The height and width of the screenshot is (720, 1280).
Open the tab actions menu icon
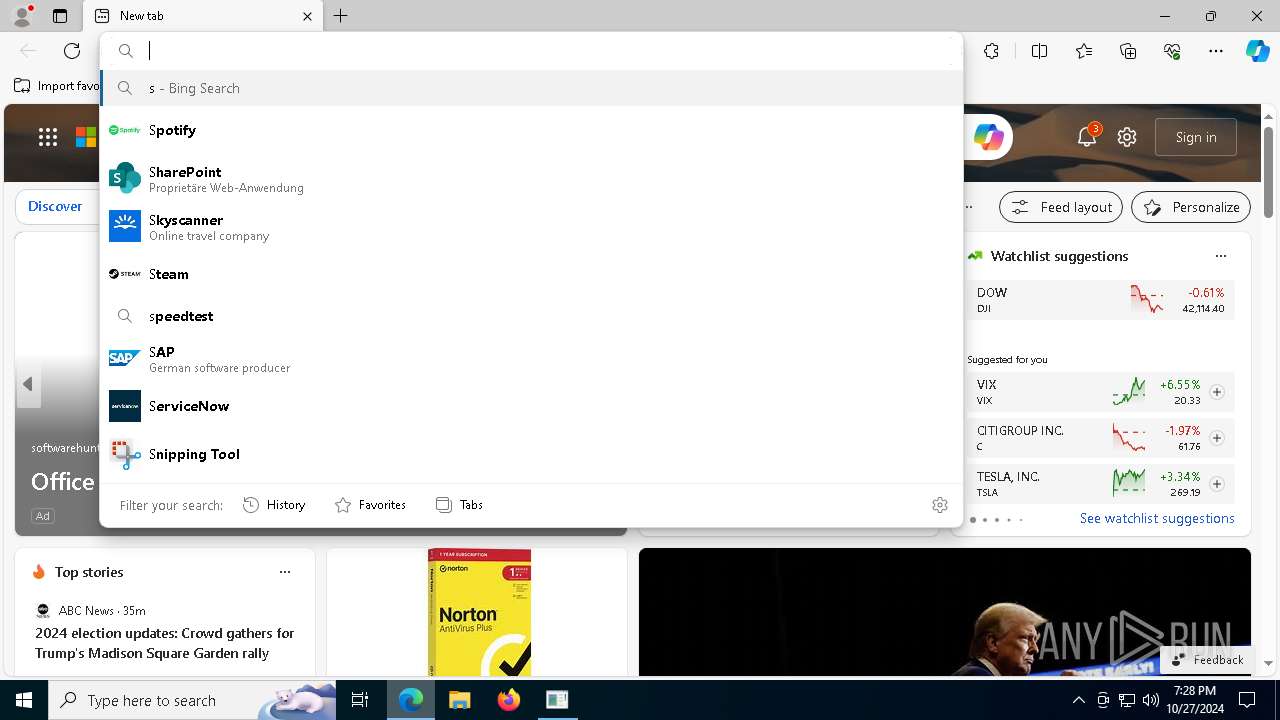tap(60, 16)
